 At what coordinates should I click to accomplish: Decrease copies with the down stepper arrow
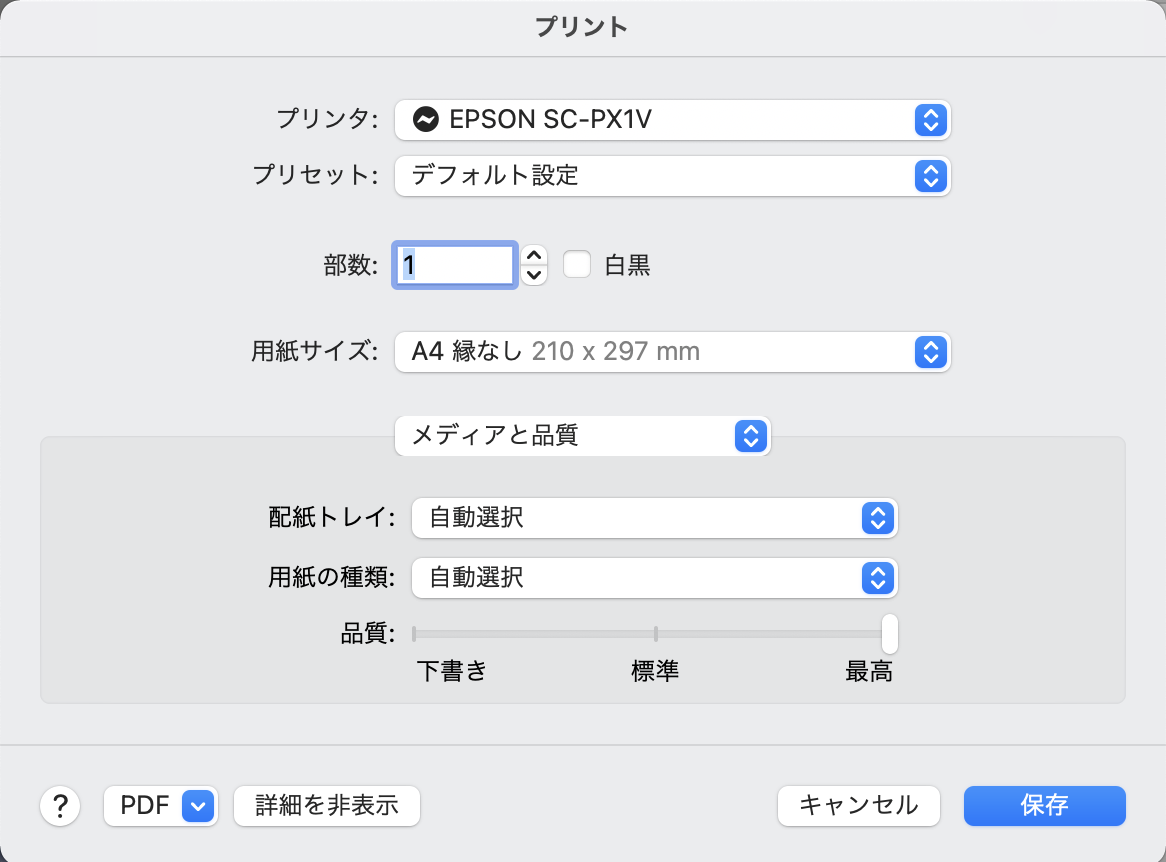tap(535, 274)
